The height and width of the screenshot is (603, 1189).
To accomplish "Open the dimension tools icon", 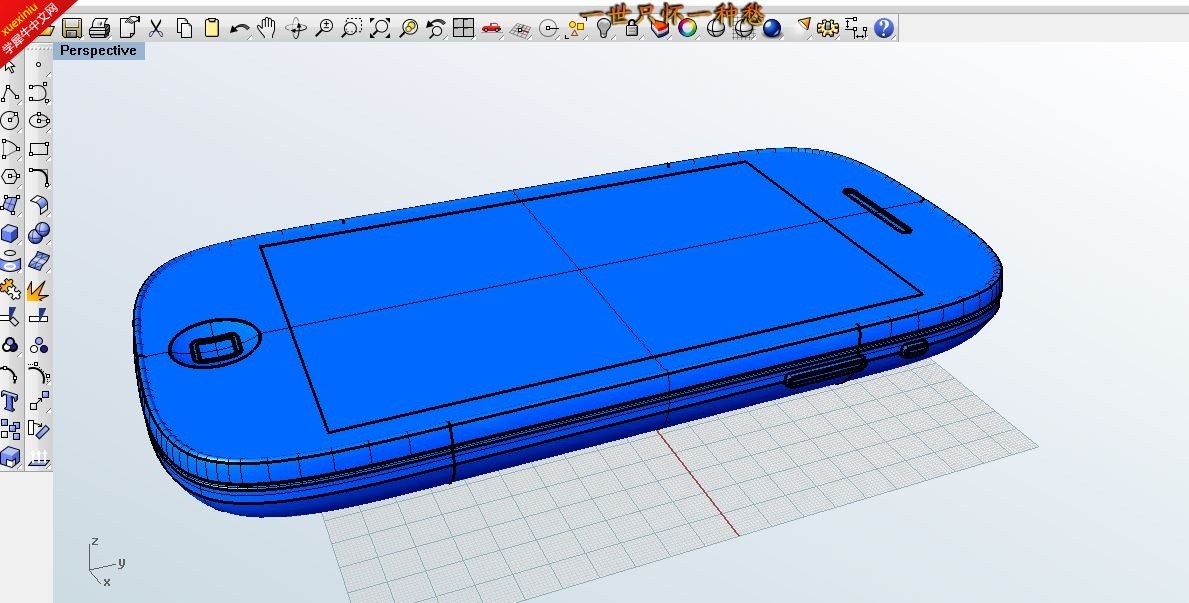I will pyautogui.click(x=856, y=29).
